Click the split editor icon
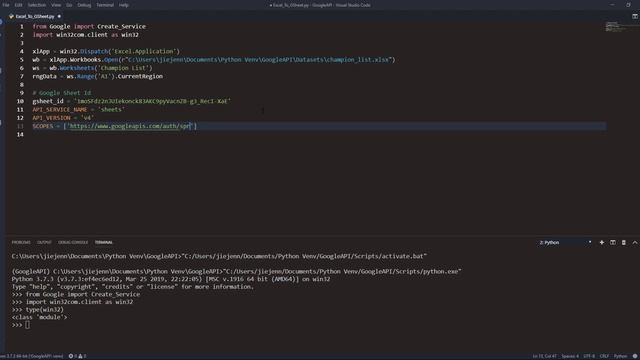Image resolution: width=640 pixels, height=360 pixels. tap(635, 16)
